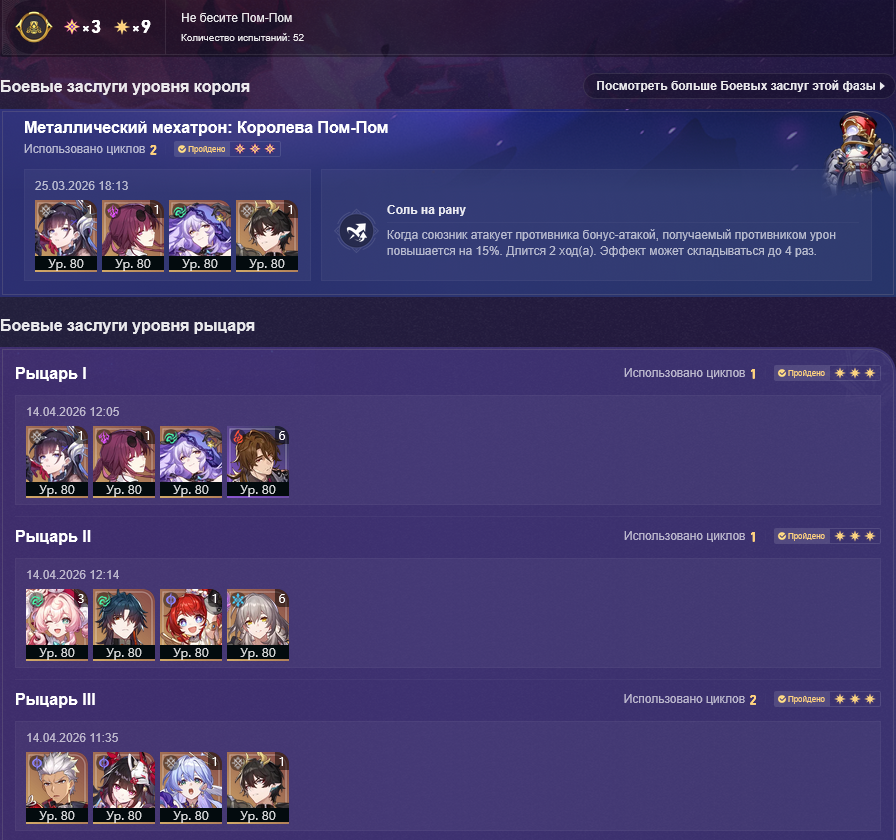The height and width of the screenshot is (840, 896).
Task: Select purple-haired hat character in king-tier team
Action: pyautogui.click(x=200, y=235)
